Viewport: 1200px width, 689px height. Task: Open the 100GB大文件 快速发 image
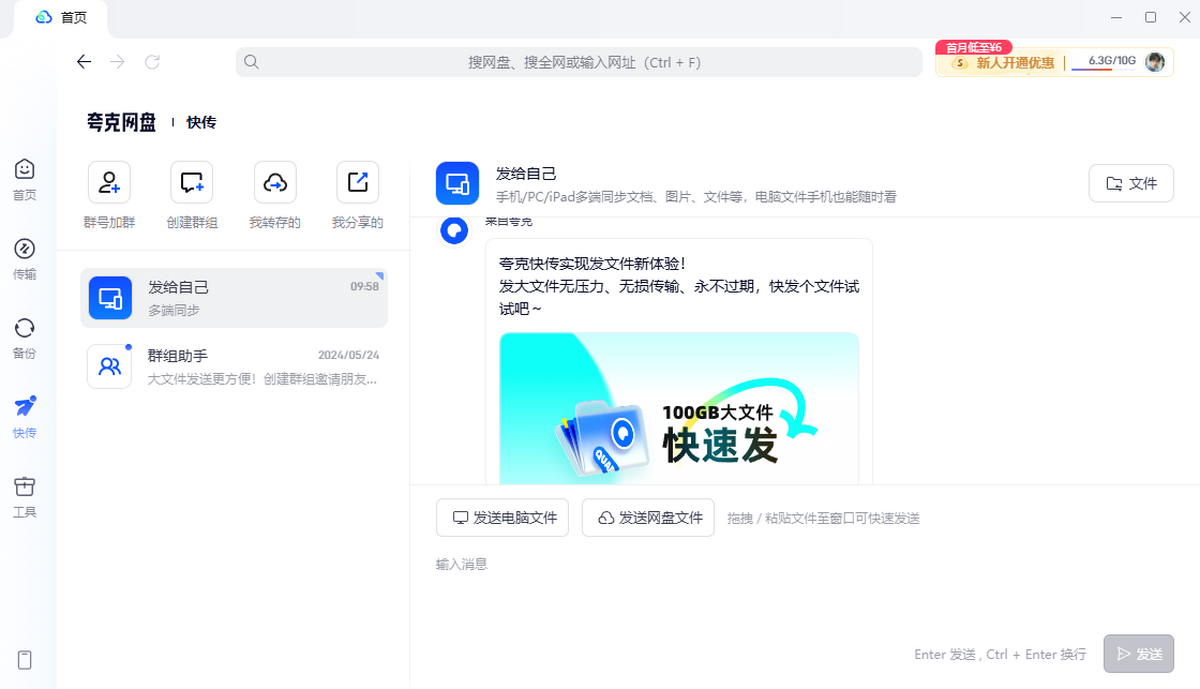[x=679, y=409]
